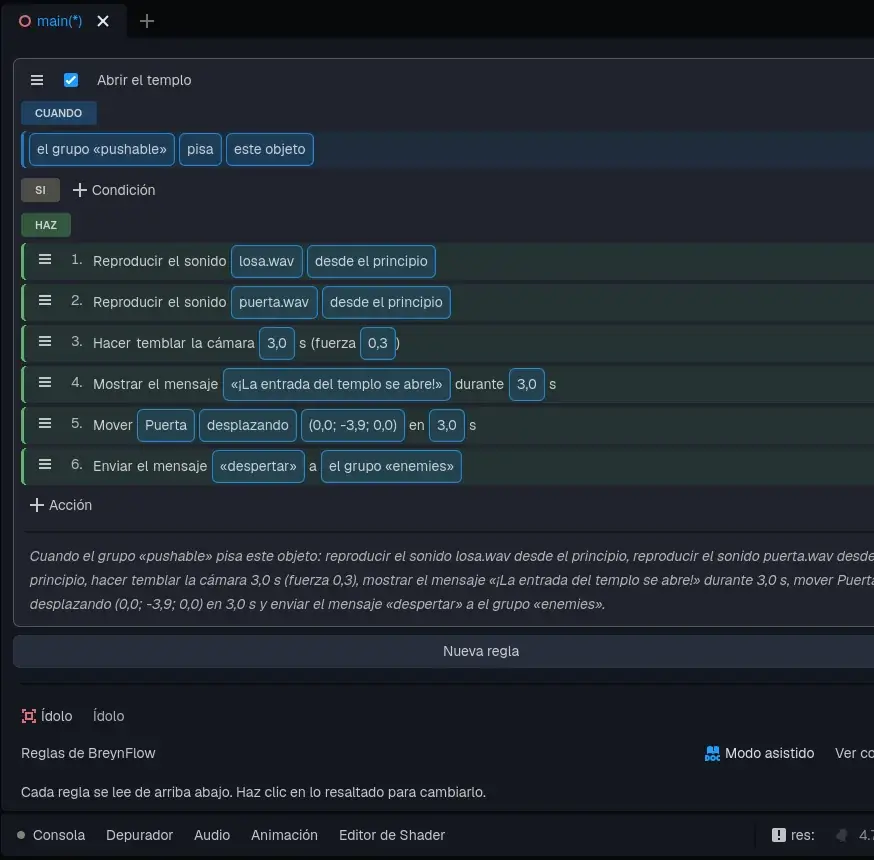Change losa.wav playback mode desde el principio
Image resolution: width=874 pixels, height=860 pixels.
[x=371, y=261]
